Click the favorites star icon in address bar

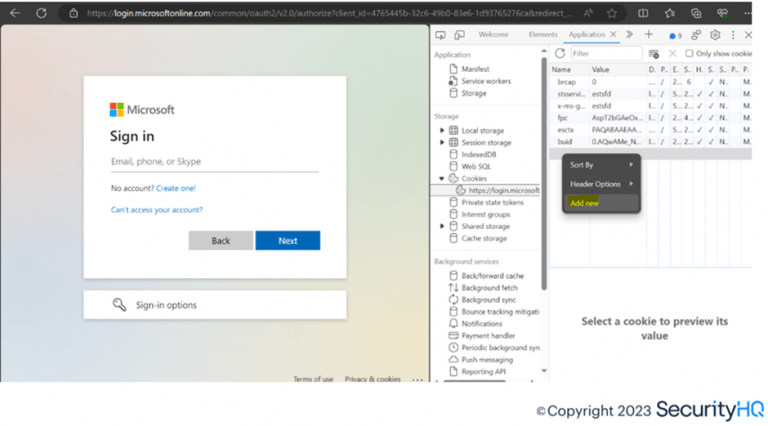tap(612, 13)
